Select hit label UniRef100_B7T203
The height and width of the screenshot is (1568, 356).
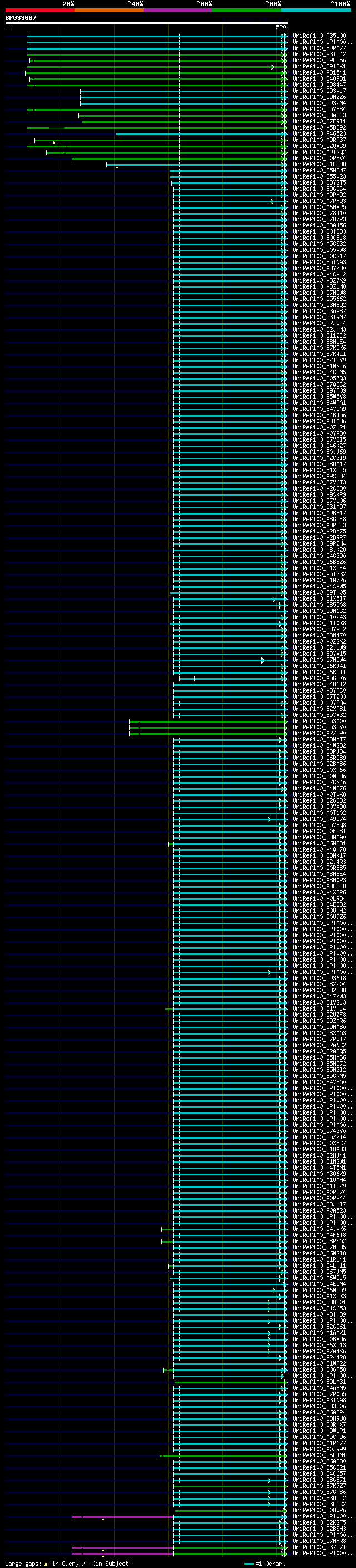pyautogui.click(x=319, y=696)
